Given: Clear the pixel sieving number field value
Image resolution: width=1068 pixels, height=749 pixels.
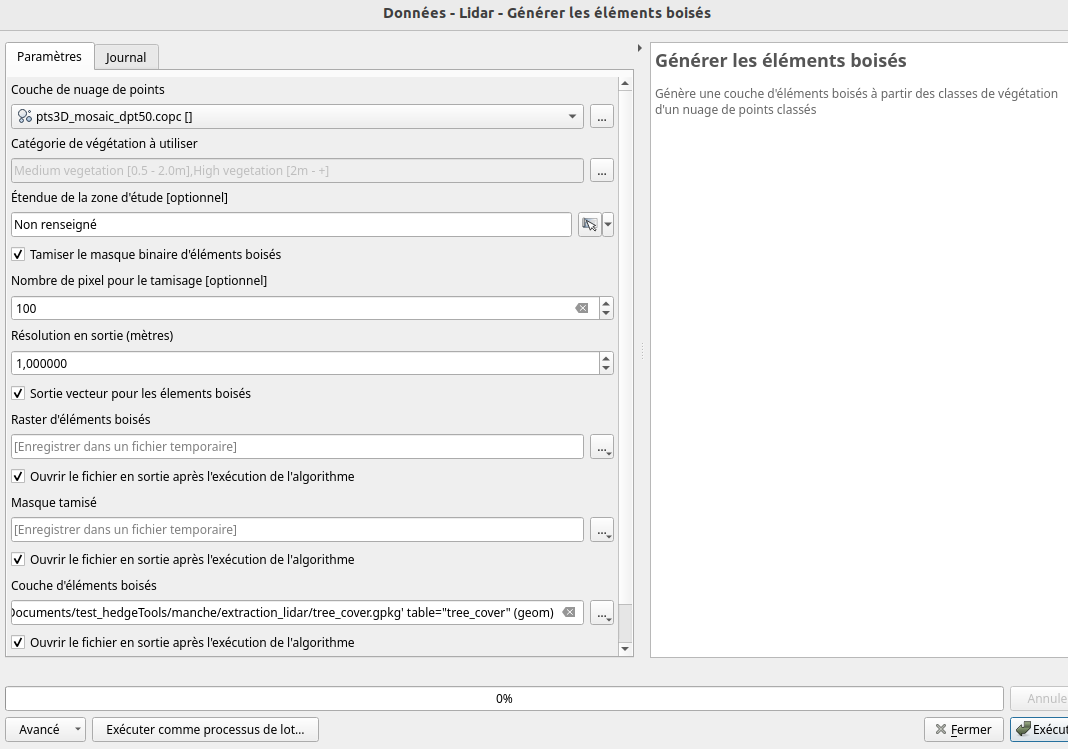Looking at the screenshot, I should click(x=581, y=309).
